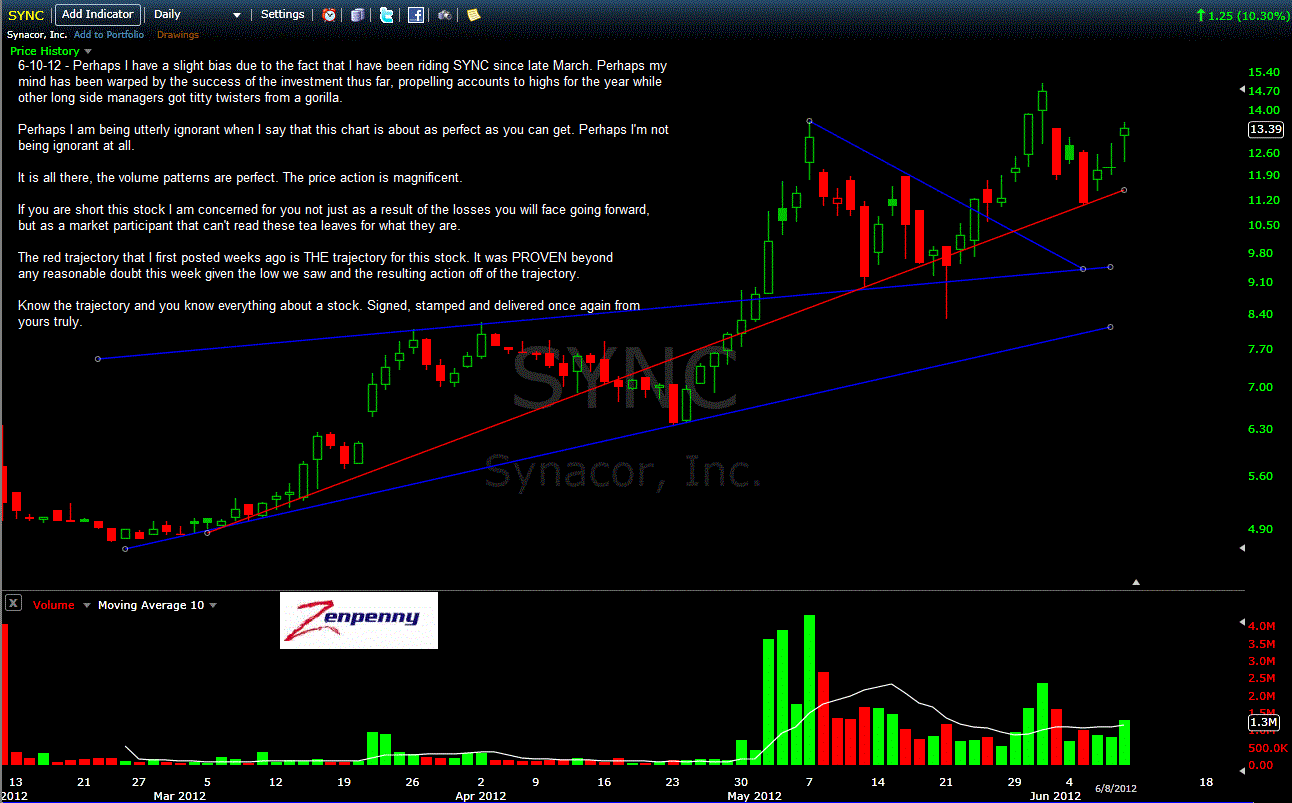The height and width of the screenshot is (803, 1292).
Task: Click the note line starting '6-10-12 - Perhaps'
Action: pos(342,65)
